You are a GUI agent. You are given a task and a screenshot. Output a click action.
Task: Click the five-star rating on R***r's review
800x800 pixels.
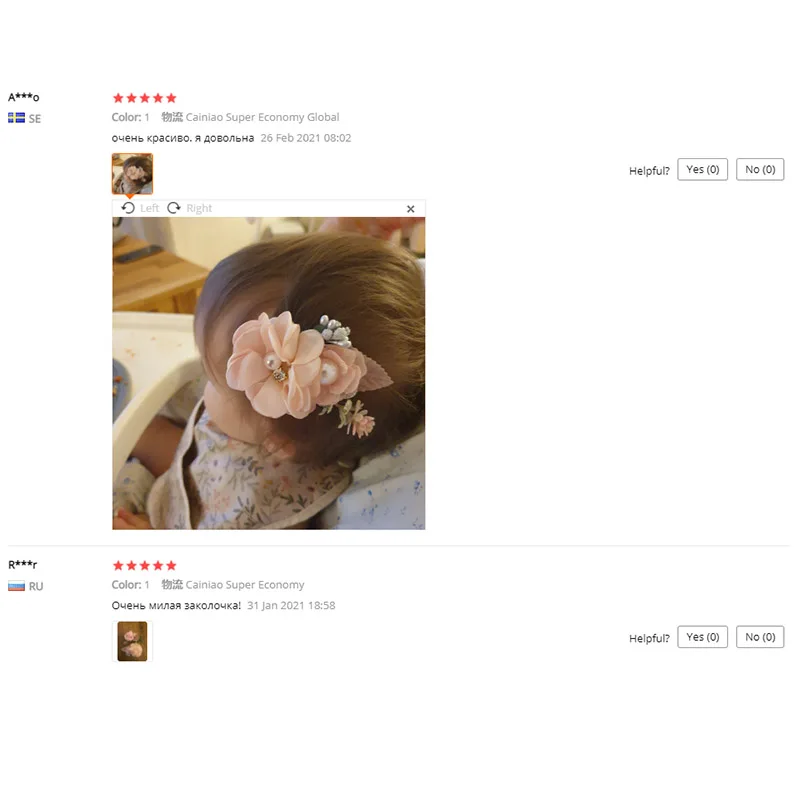pos(144,565)
